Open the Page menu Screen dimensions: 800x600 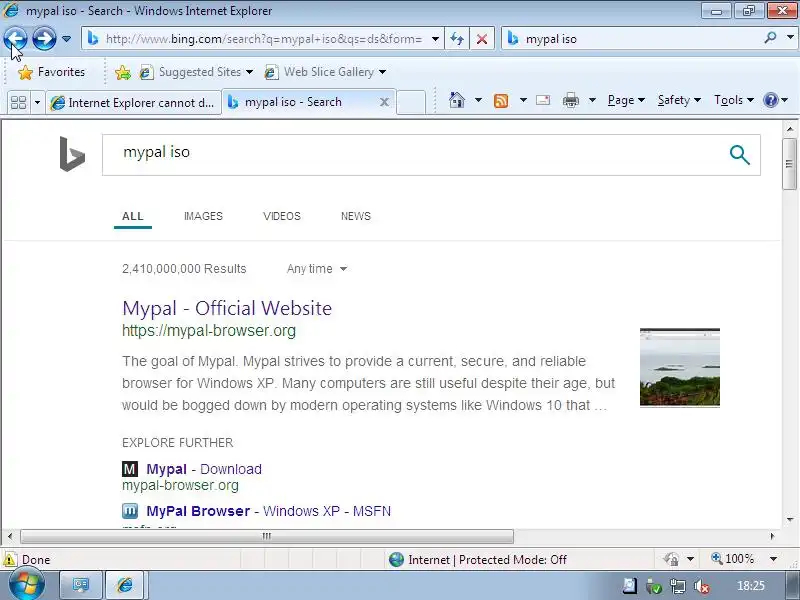coord(626,100)
